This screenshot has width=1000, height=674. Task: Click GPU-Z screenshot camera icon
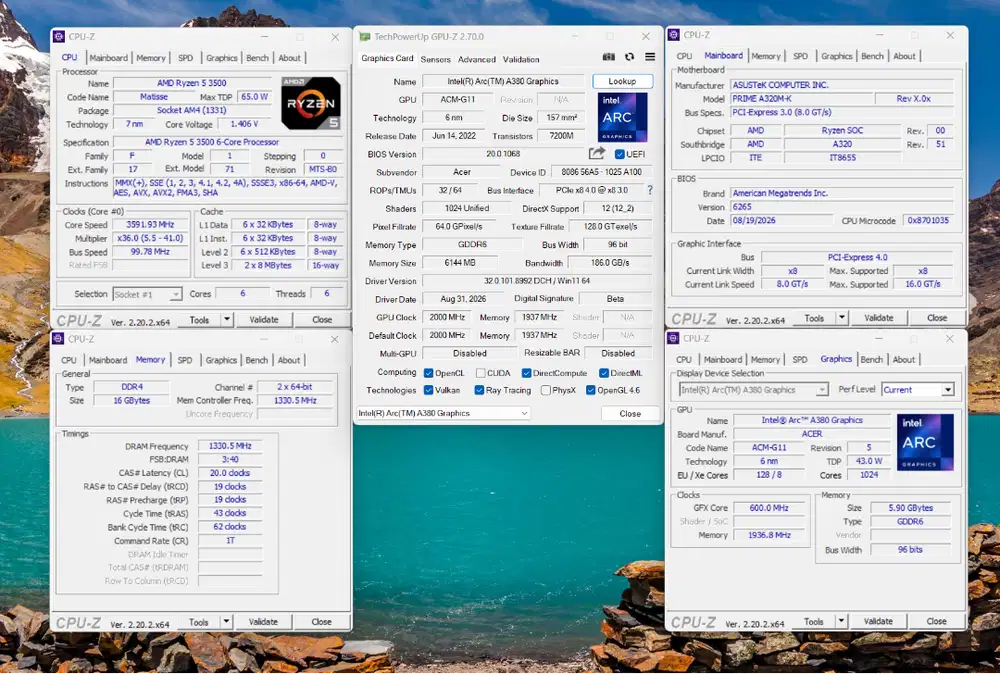608,57
